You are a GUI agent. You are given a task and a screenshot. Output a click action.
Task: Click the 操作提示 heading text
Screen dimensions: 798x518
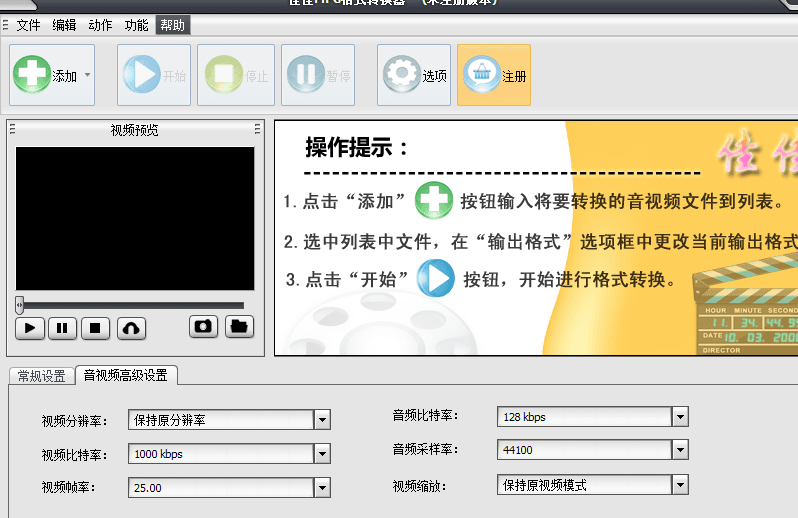[x=357, y=148]
